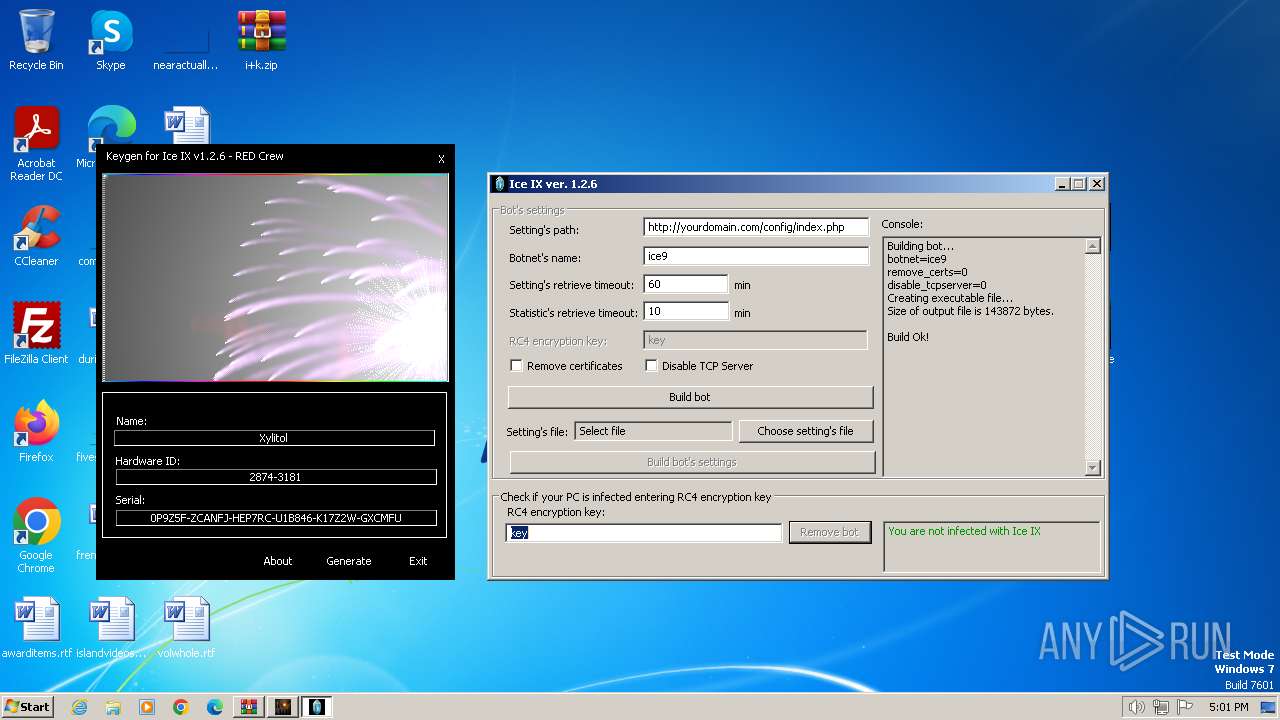Click Setting's retrieve timeout field
The width and height of the screenshot is (1280, 720).
pos(686,284)
